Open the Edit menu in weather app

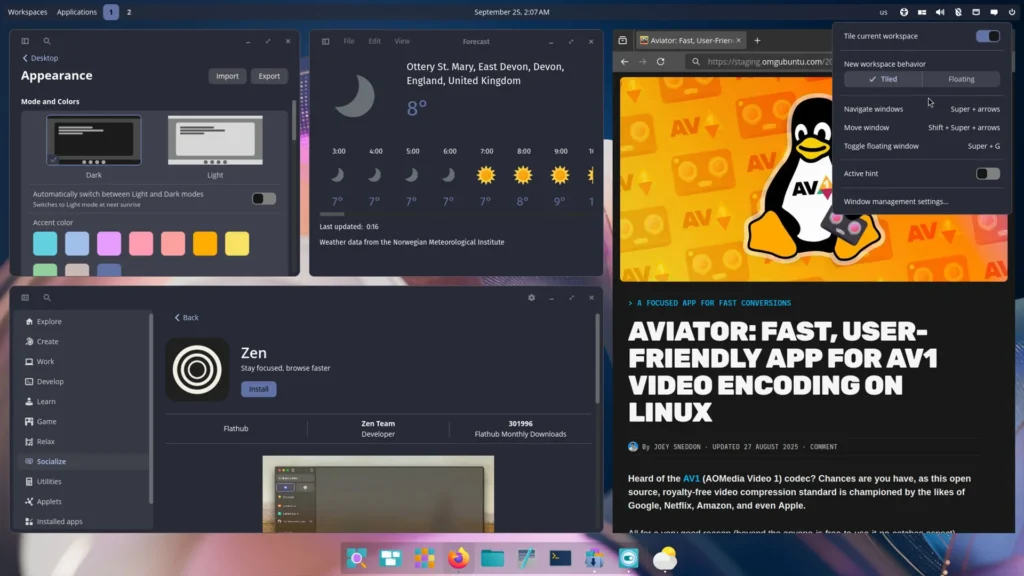pyautogui.click(x=375, y=41)
